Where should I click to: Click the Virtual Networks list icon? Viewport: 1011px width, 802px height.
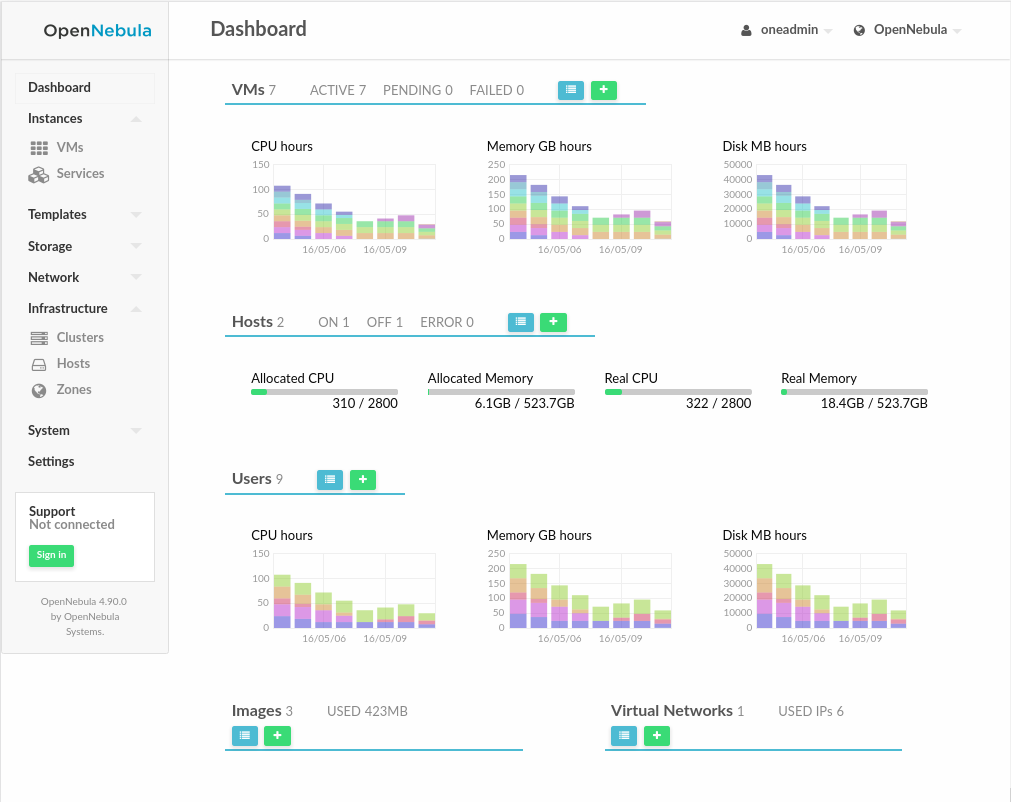tap(624, 736)
